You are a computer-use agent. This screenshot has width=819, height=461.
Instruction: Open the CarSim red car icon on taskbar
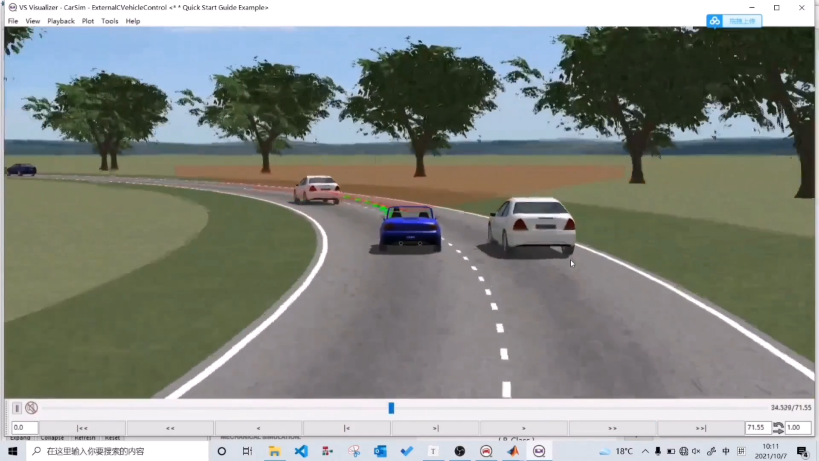[486, 451]
